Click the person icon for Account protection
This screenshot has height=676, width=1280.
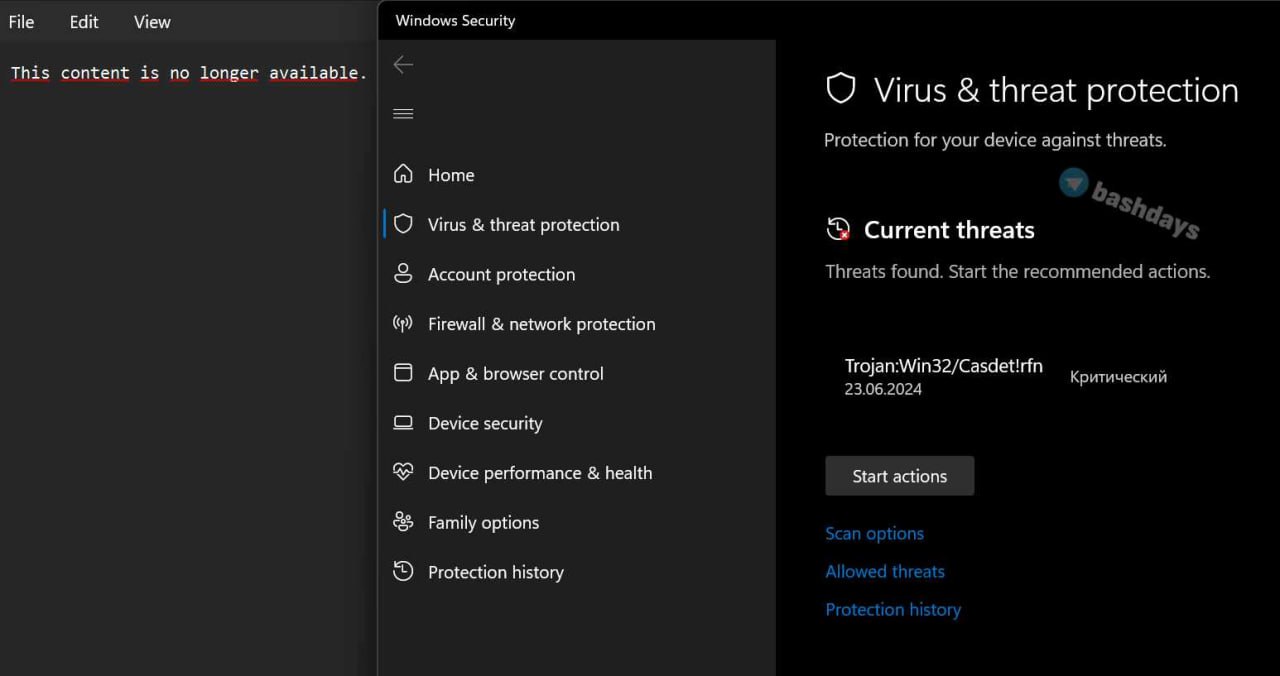[x=403, y=273]
